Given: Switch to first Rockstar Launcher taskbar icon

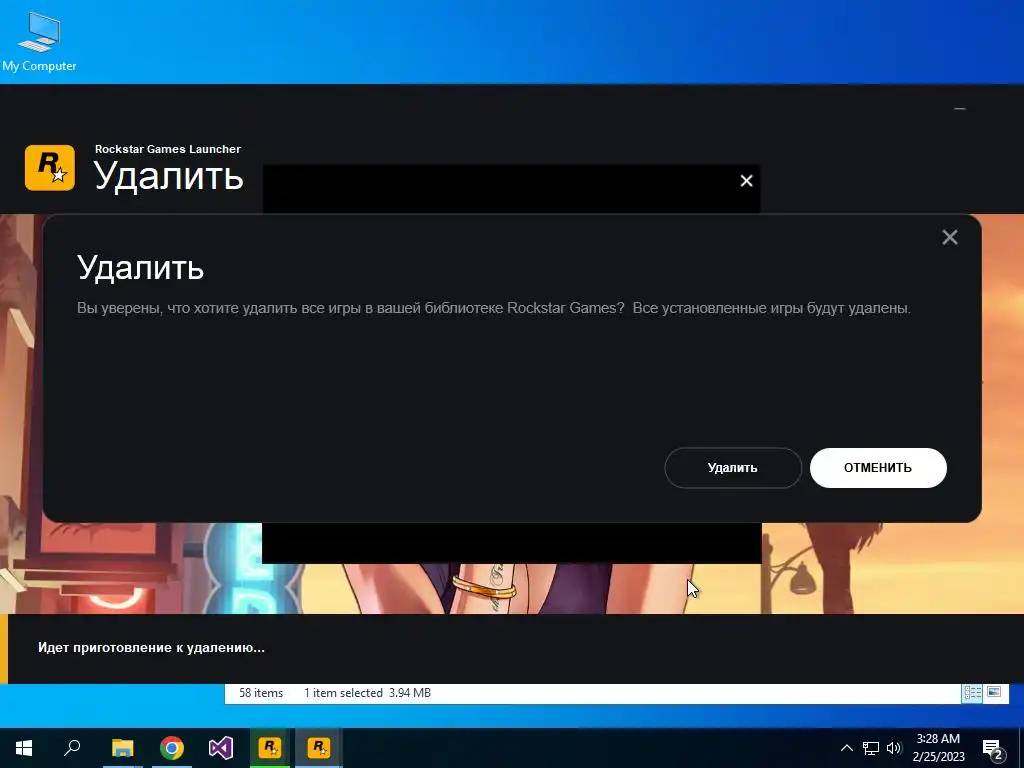Looking at the screenshot, I should point(270,748).
